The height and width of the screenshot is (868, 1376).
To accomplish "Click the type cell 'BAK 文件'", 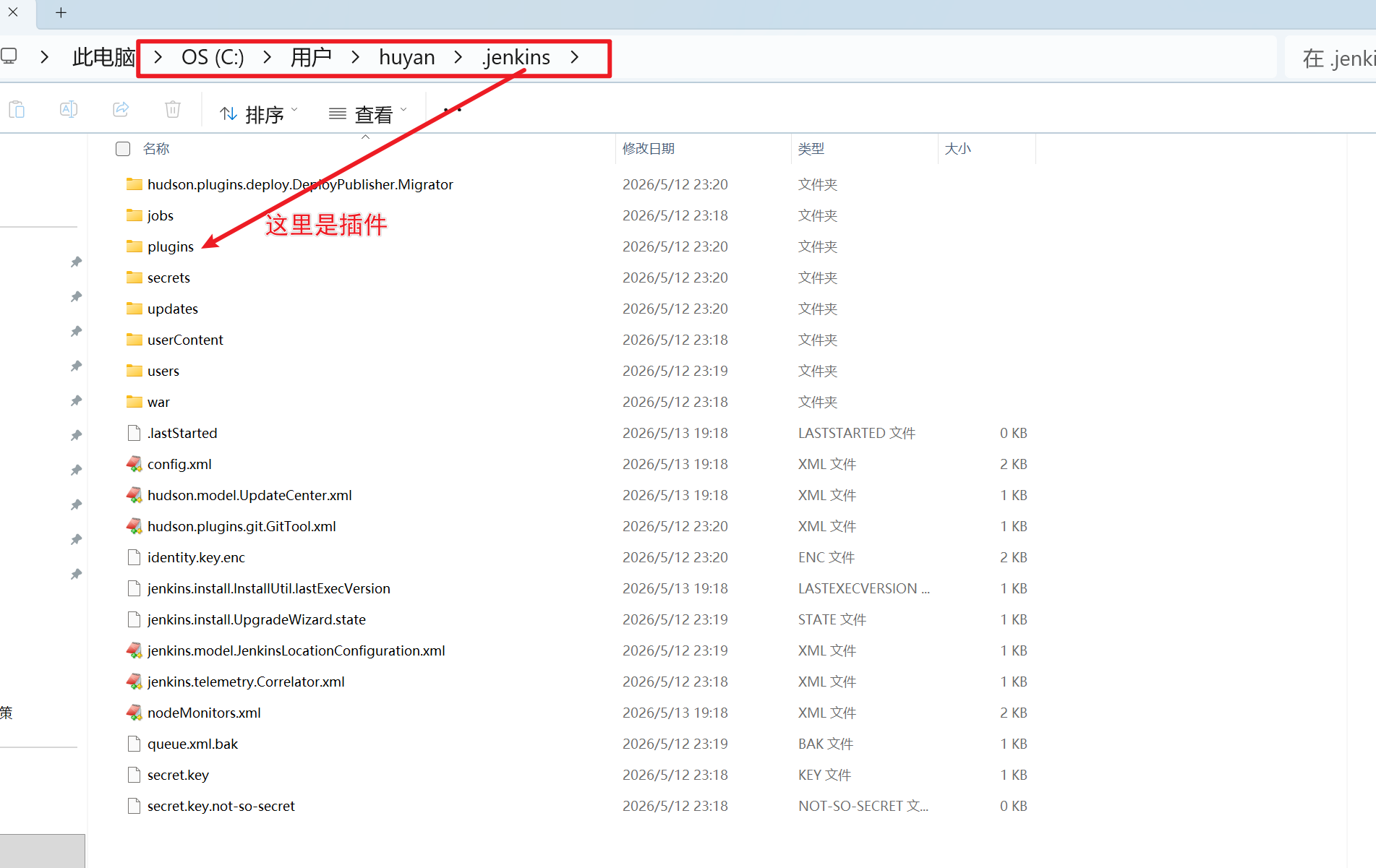I will [826, 744].
